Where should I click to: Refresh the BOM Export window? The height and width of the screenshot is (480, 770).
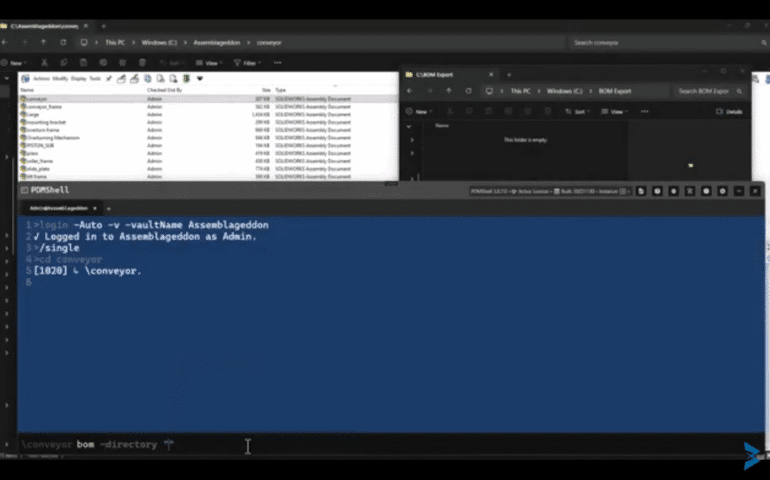pyautogui.click(x=468, y=91)
